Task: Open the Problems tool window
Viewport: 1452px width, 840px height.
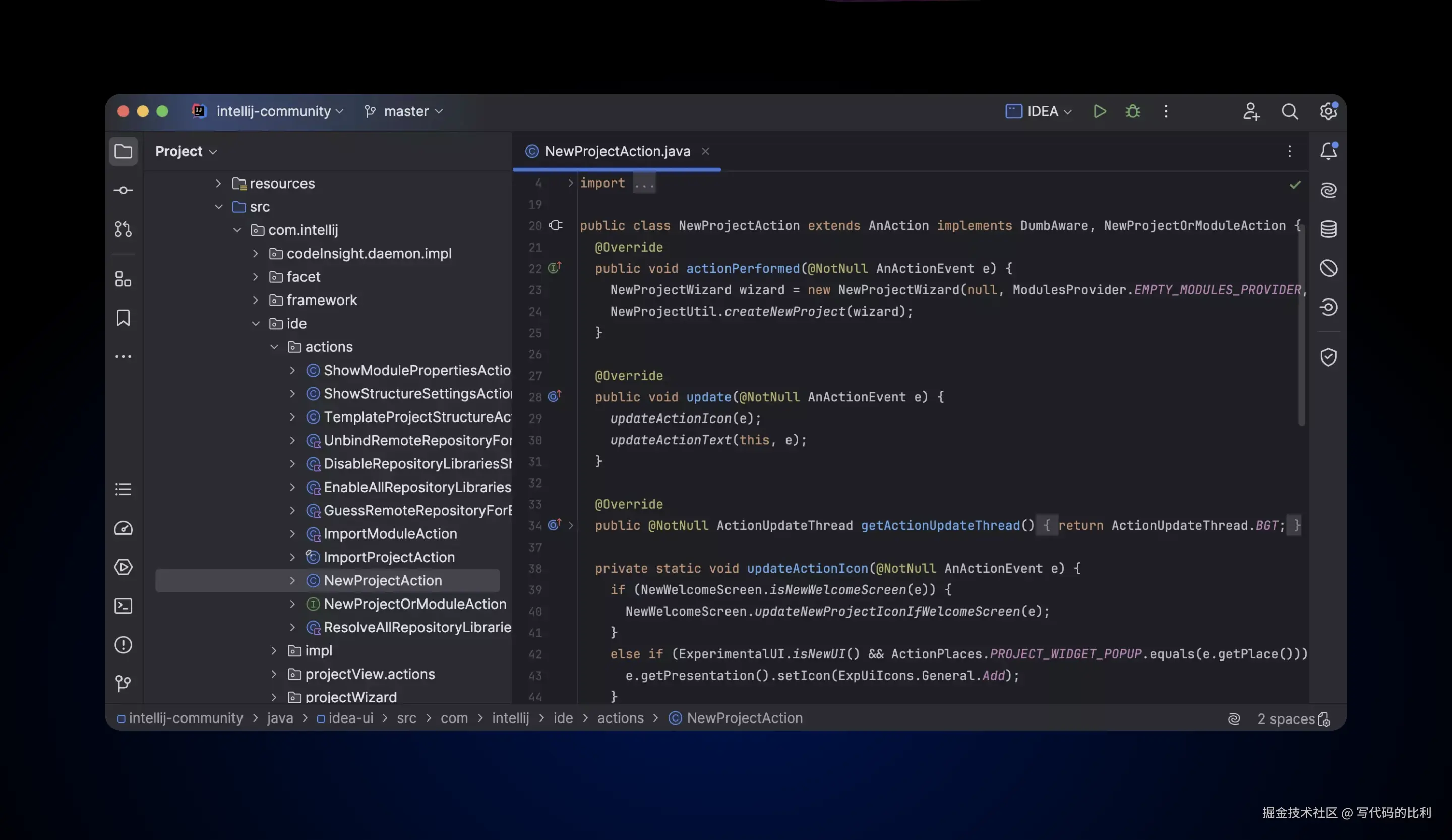Action: pos(123,645)
